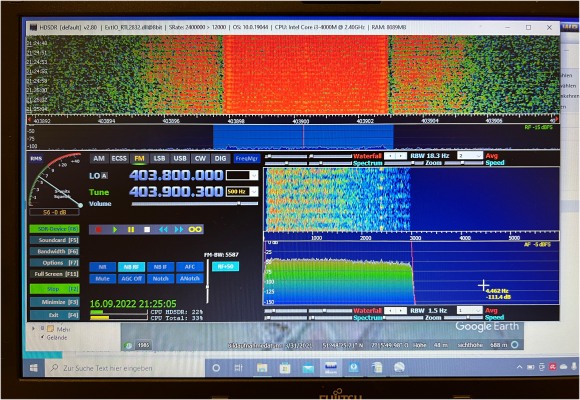Open the 500 Hz tuning step dropdown
The image size is (580, 400).
pyautogui.click(x=254, y=192)
